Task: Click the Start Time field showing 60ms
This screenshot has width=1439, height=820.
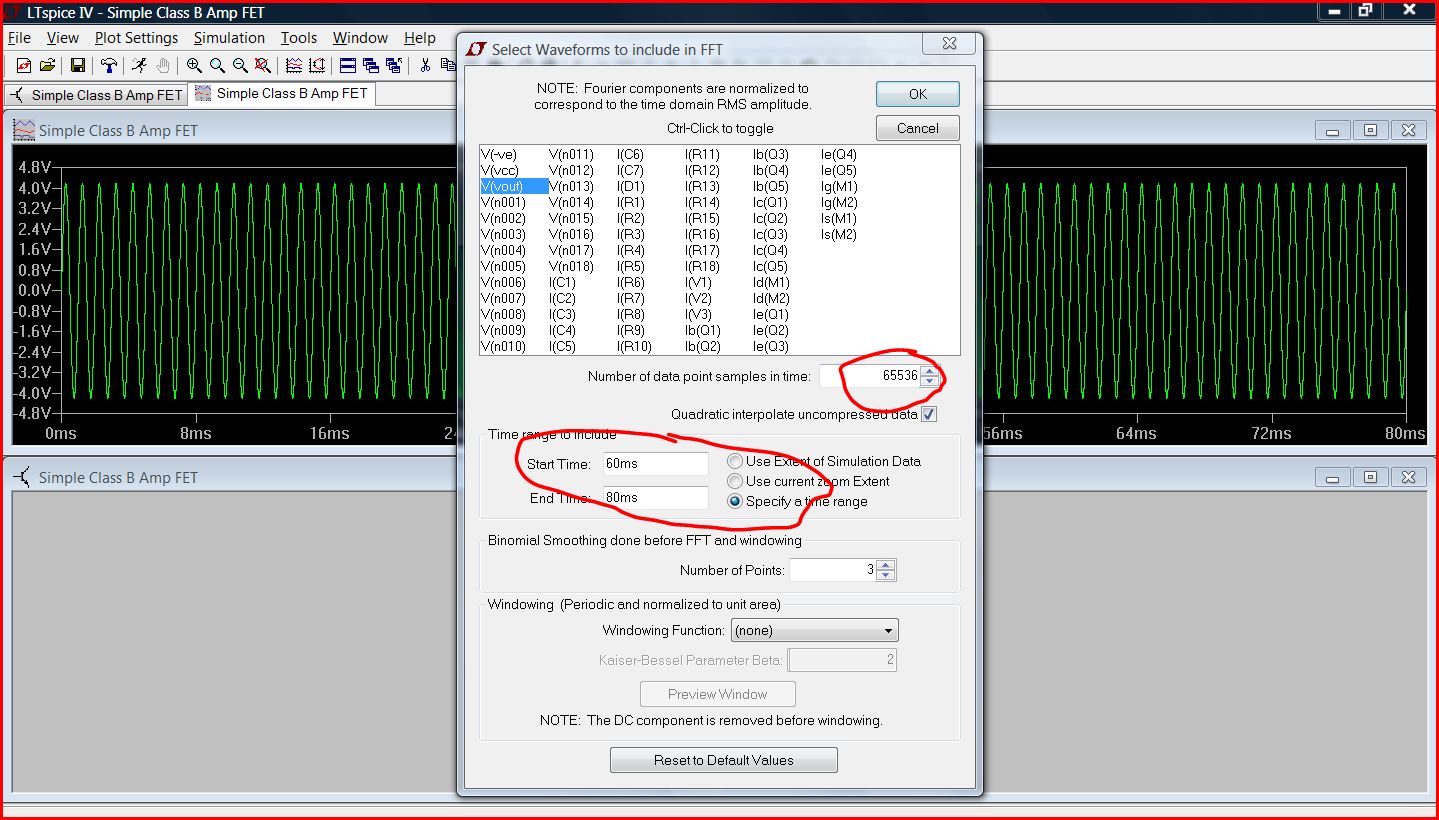Action: click(x=655, y=464)
